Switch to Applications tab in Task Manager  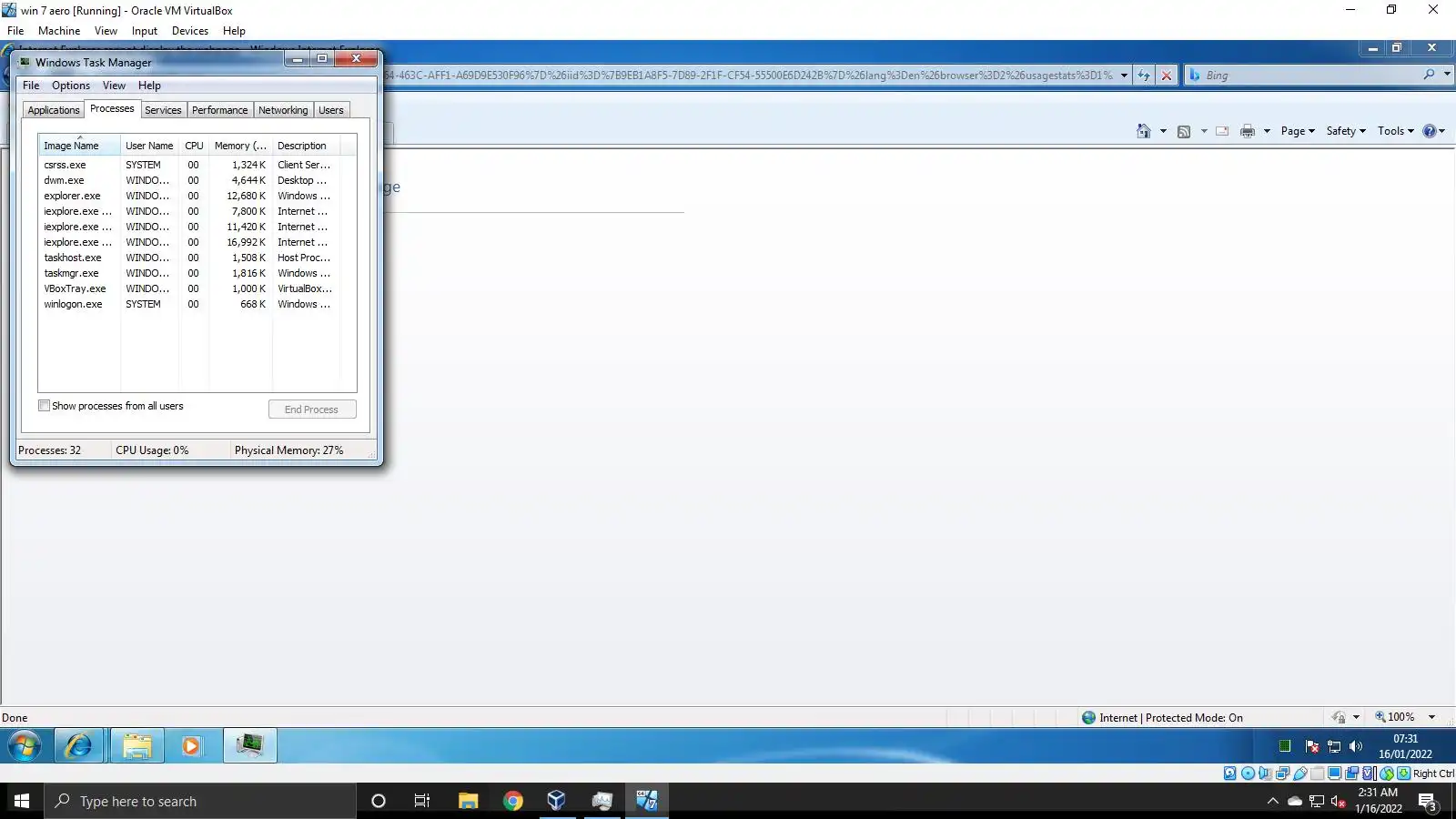click(x=54, y=110)
